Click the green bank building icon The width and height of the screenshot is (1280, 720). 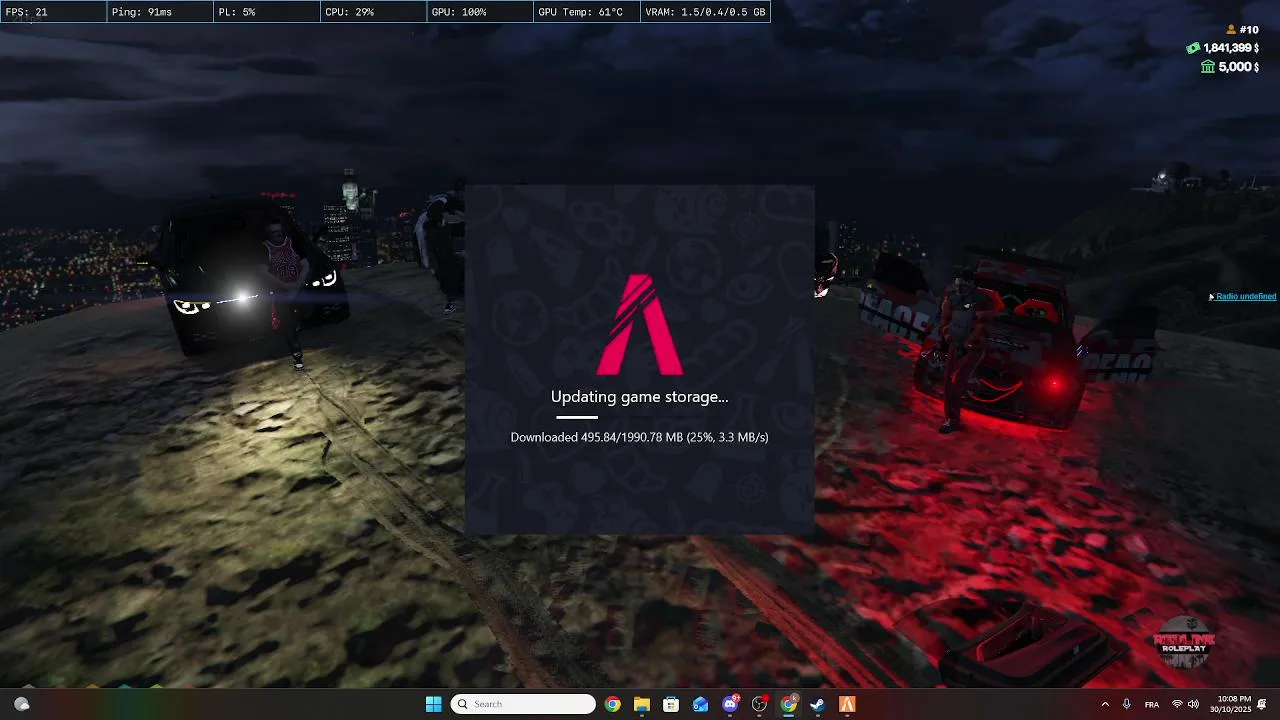tap(1207, 67)
